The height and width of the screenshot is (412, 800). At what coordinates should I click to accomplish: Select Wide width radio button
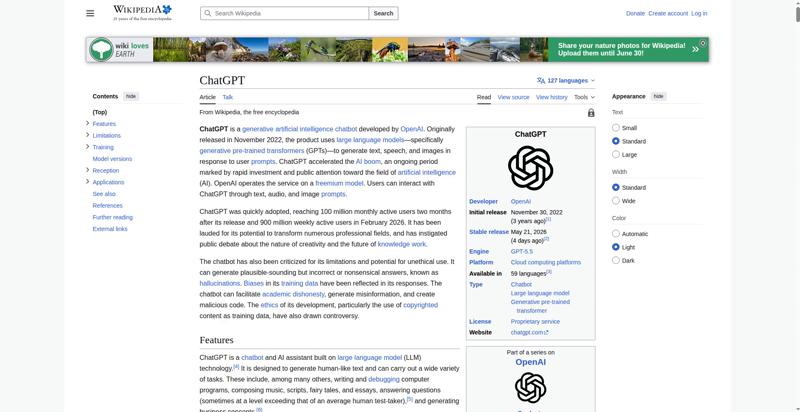[616, 201]
